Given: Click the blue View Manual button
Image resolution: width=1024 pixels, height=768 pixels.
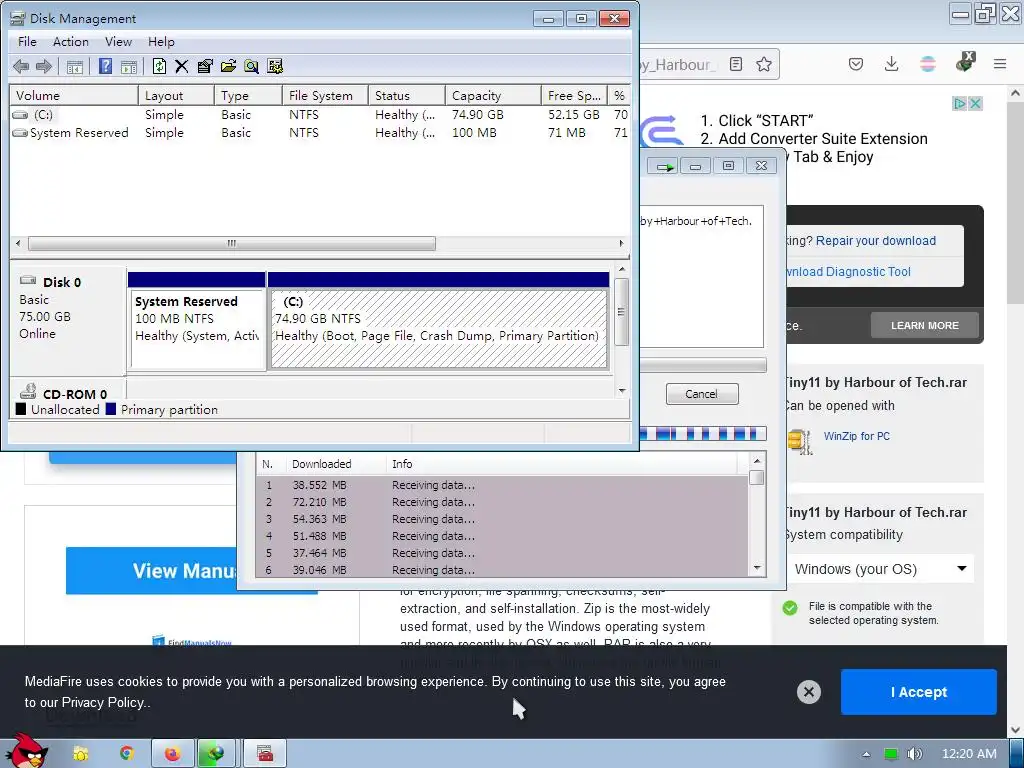Looking at the screenshot, I should pos(152,571).
